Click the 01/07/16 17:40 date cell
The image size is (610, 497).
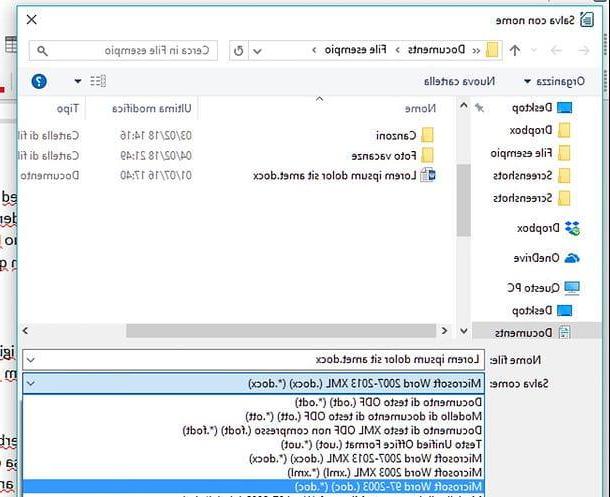pyautogui.click(x=156, y=176)
